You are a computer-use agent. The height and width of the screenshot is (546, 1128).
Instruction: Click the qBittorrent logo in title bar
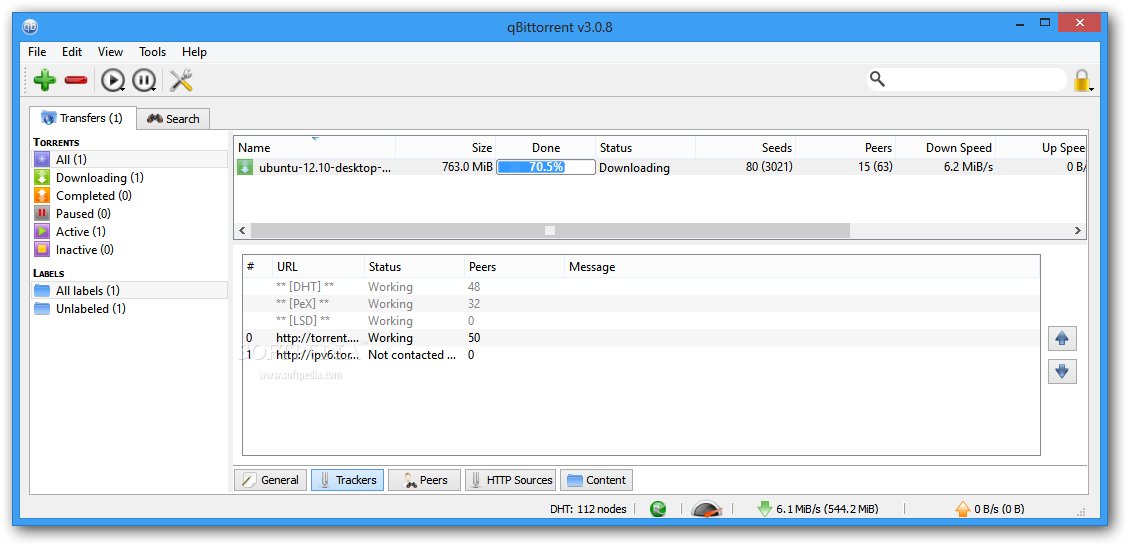point(30,28)
